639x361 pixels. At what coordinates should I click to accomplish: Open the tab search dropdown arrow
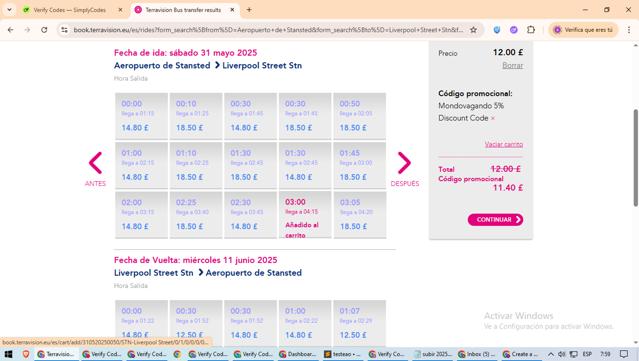pyautogui.click(x=9, y=10)
